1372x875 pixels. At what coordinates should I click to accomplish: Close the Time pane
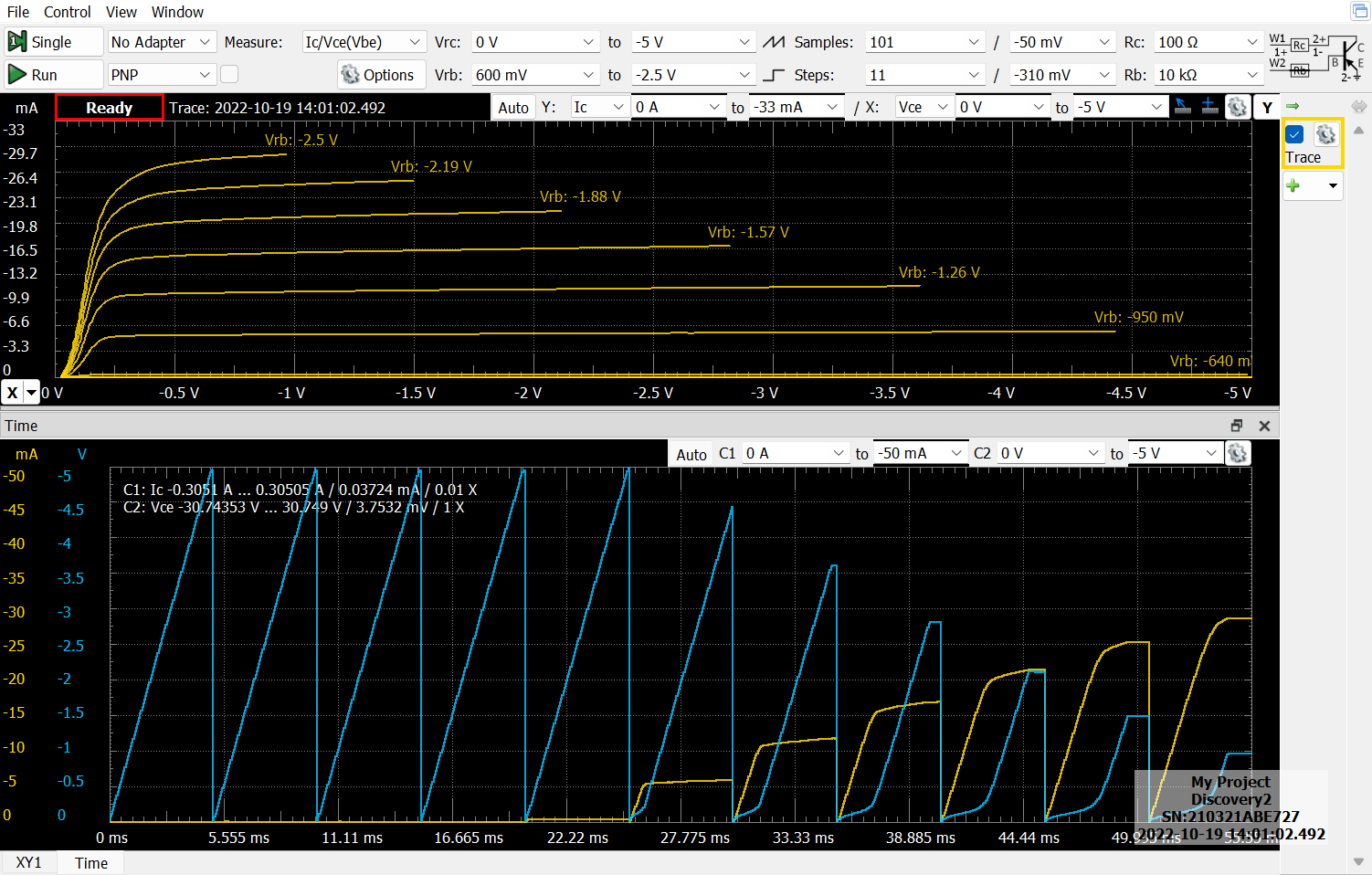1264,426
